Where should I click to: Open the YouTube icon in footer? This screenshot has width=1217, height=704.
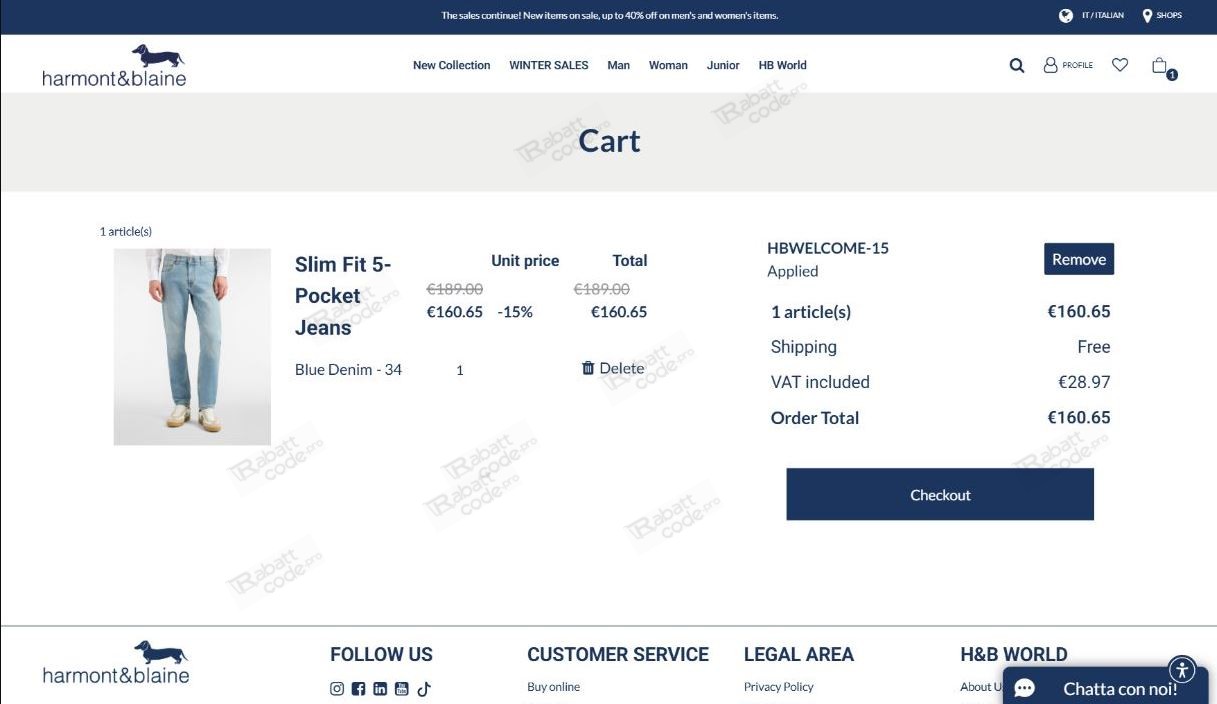pos(402,689)
